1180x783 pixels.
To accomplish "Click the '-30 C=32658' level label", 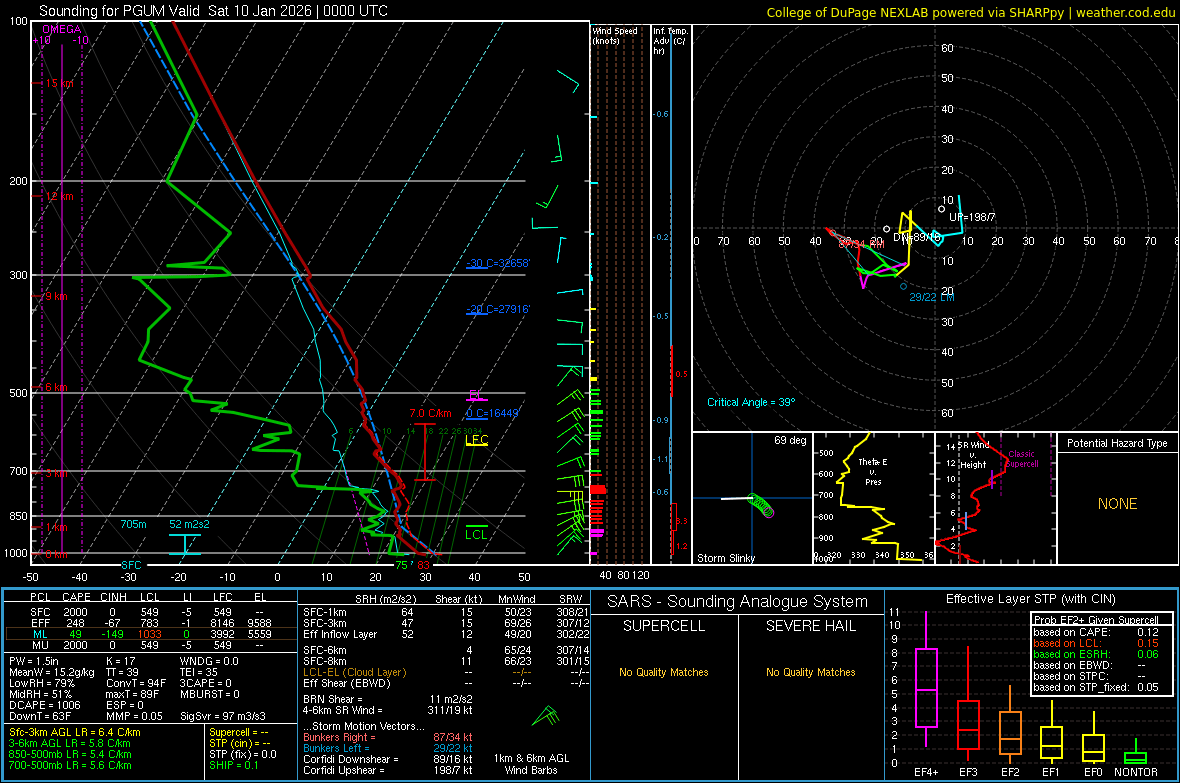I will (497, 263).
